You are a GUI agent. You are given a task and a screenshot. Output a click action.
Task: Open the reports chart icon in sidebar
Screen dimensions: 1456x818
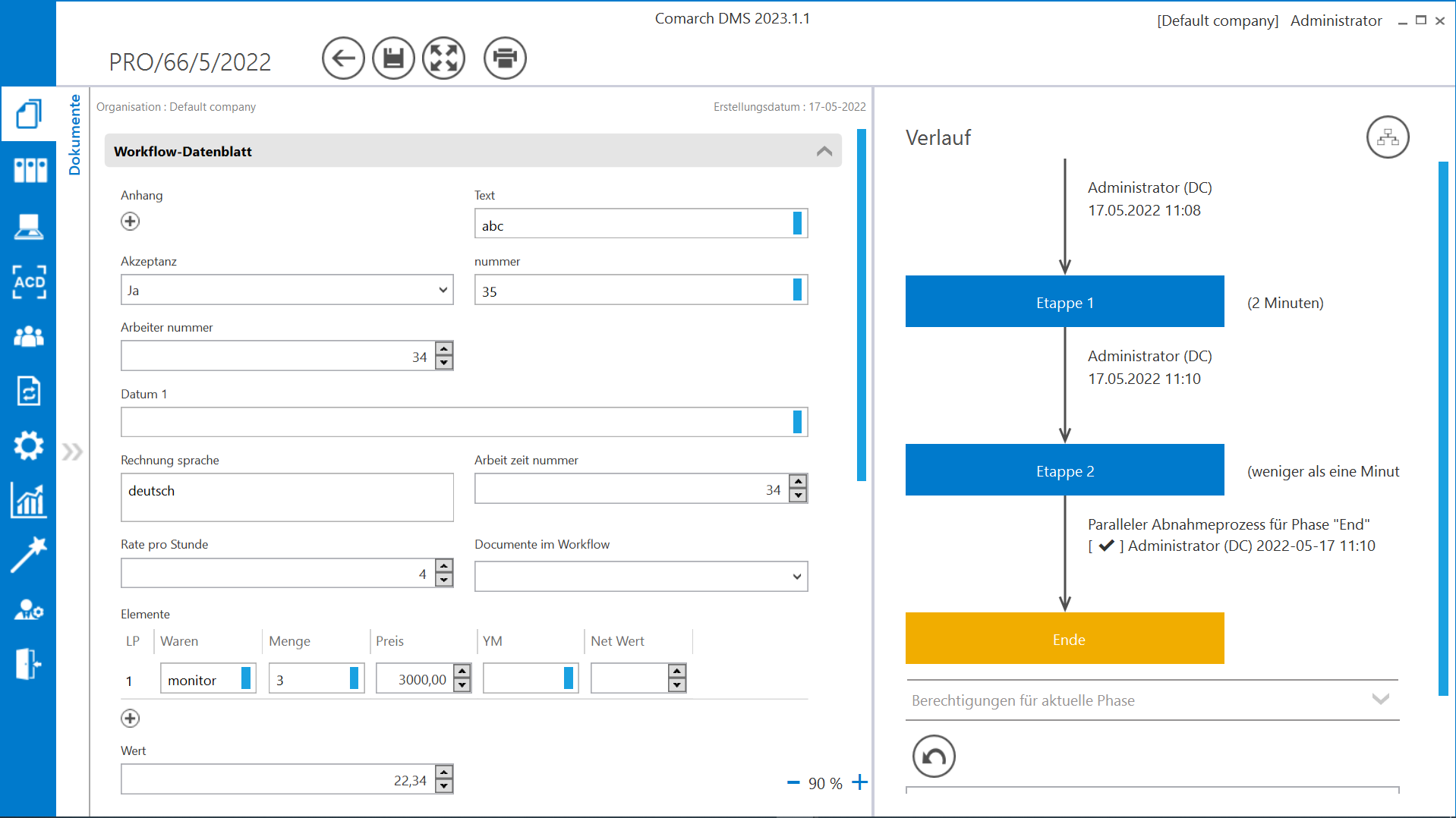[29, 500]
